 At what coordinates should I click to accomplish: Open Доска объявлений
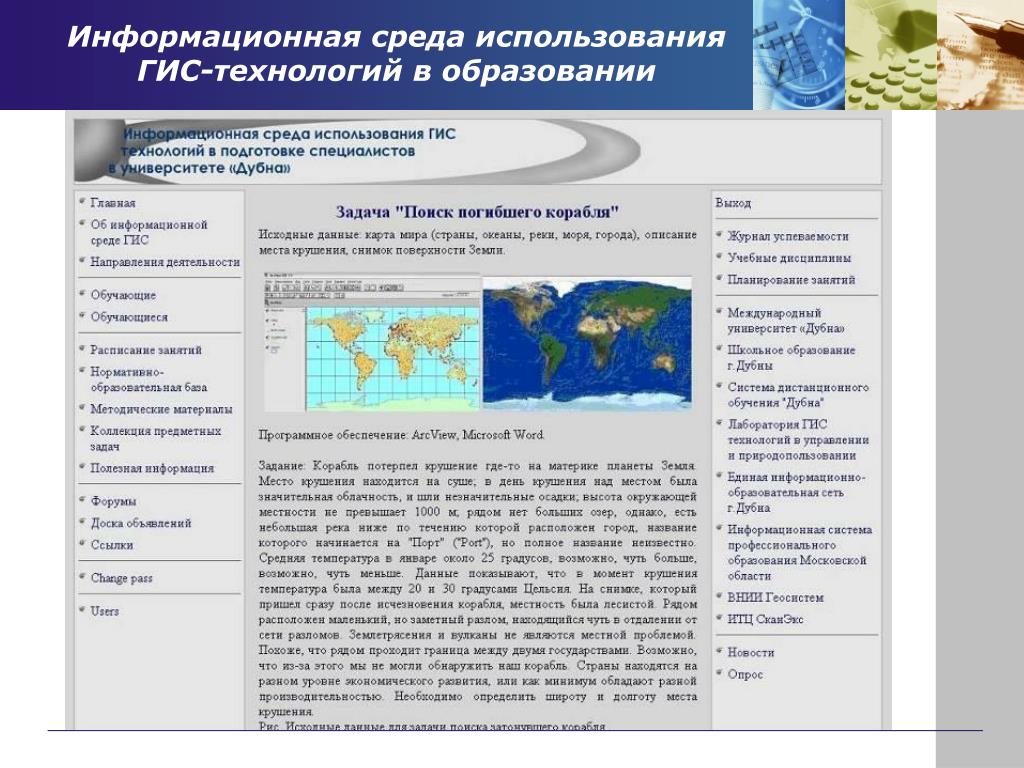141,523
